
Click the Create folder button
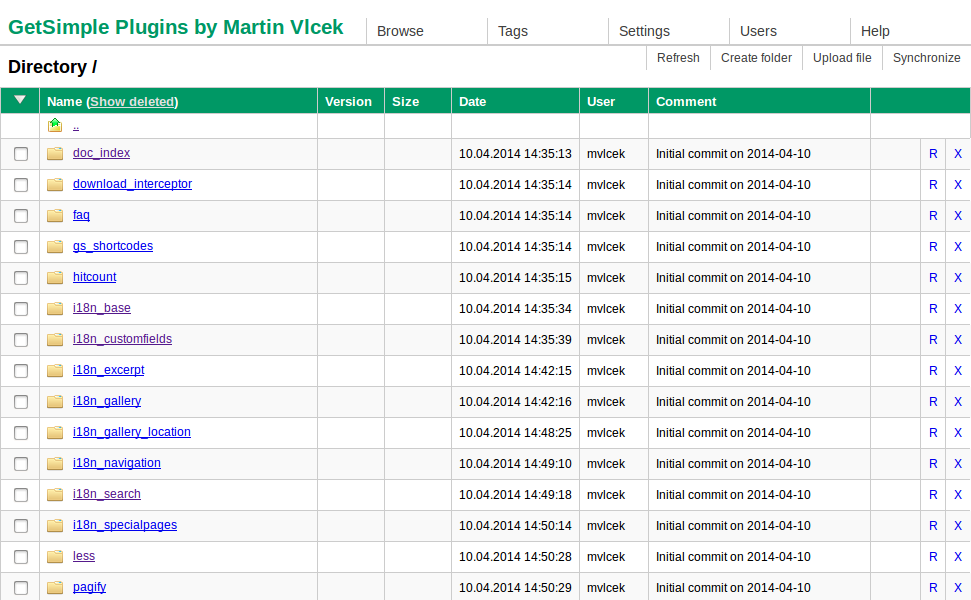coord(756,58)
